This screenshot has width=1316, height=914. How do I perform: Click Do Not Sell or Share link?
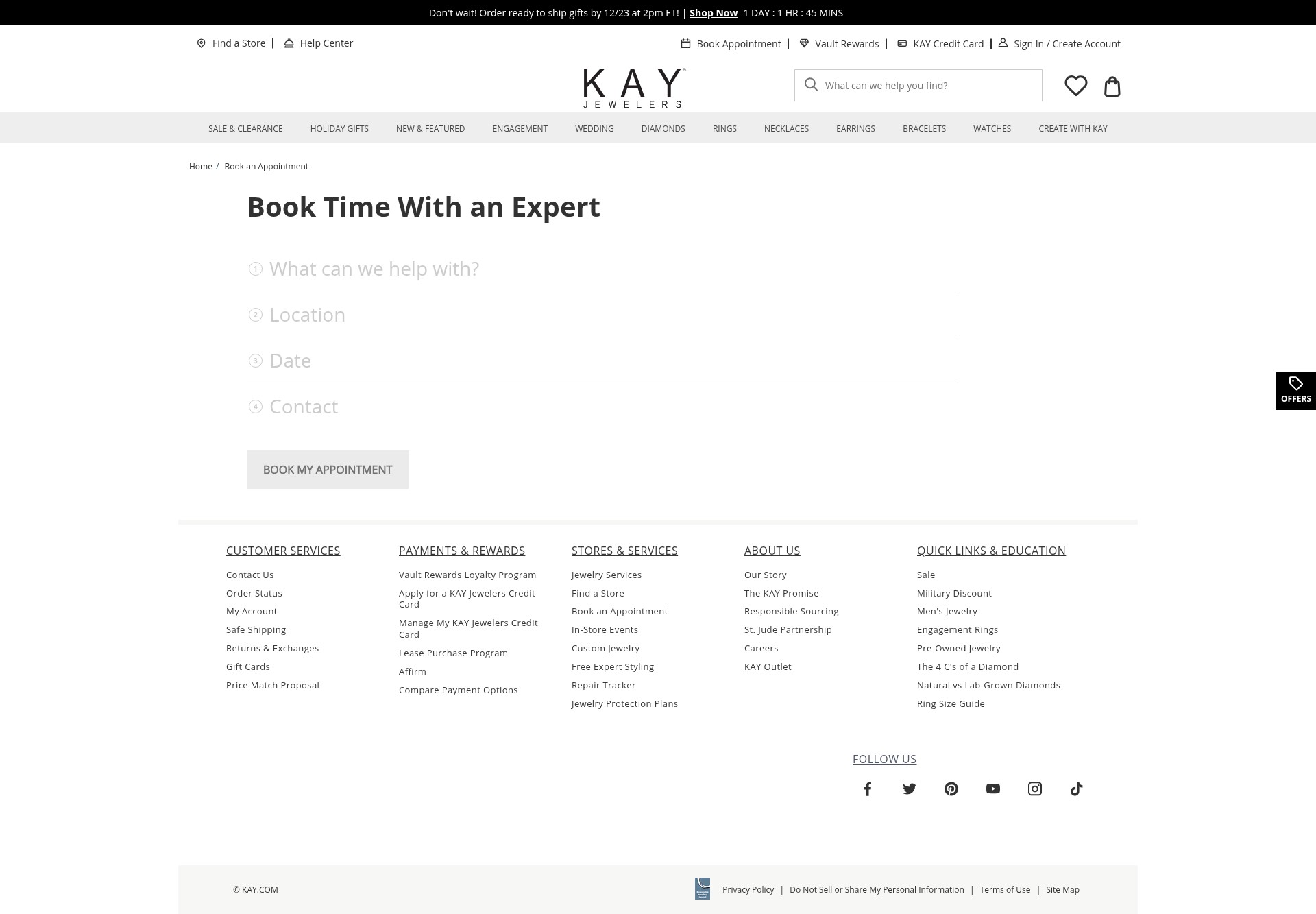[x=877, y=889]
